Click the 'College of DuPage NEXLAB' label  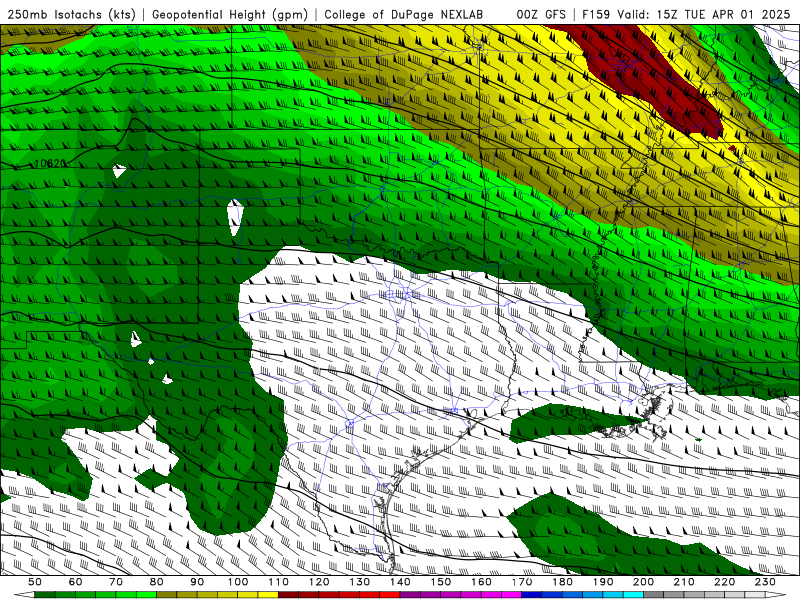tap(404, 14)
